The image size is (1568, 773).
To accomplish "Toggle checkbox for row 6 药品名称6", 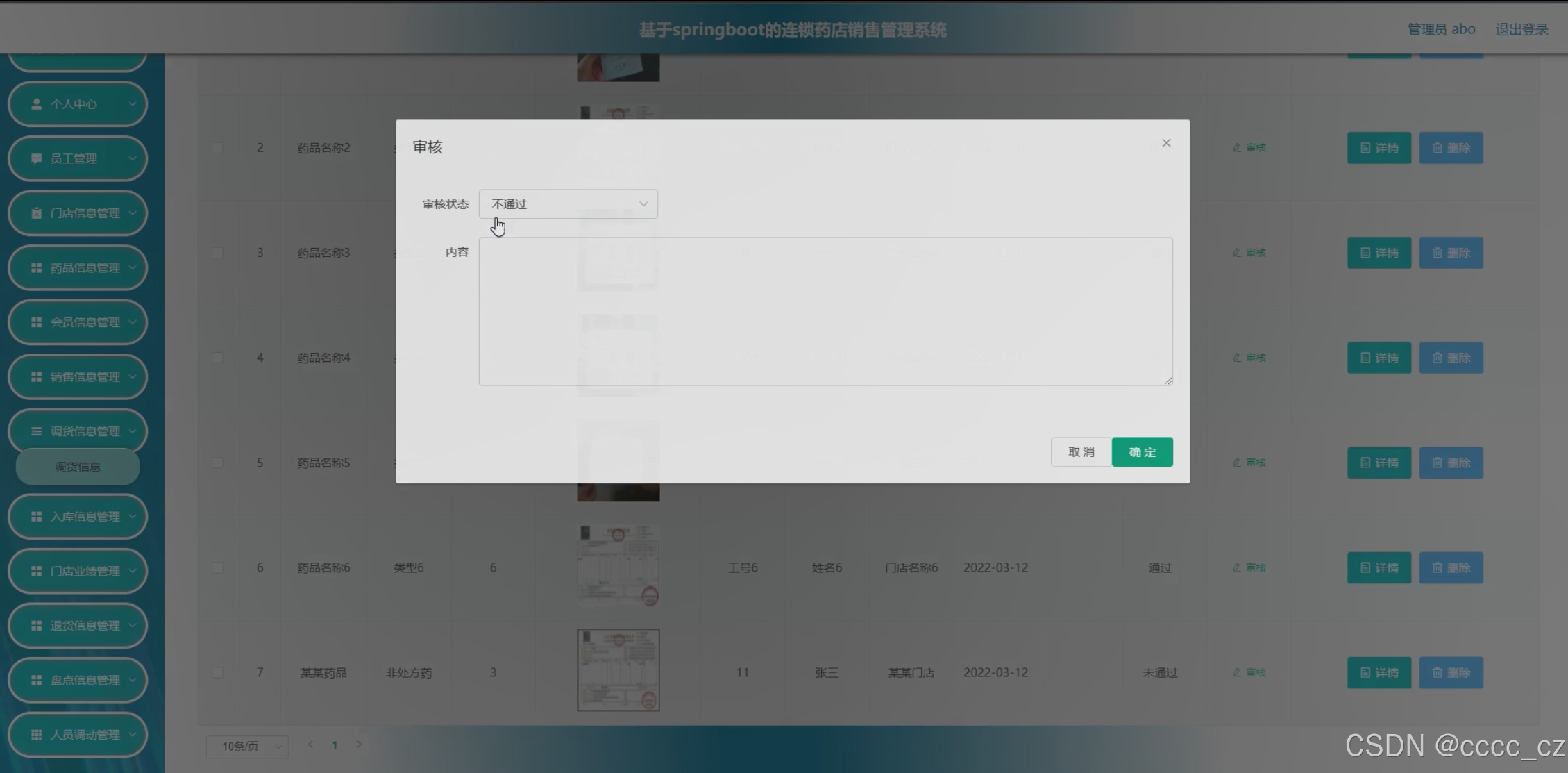I will [217, 567].
